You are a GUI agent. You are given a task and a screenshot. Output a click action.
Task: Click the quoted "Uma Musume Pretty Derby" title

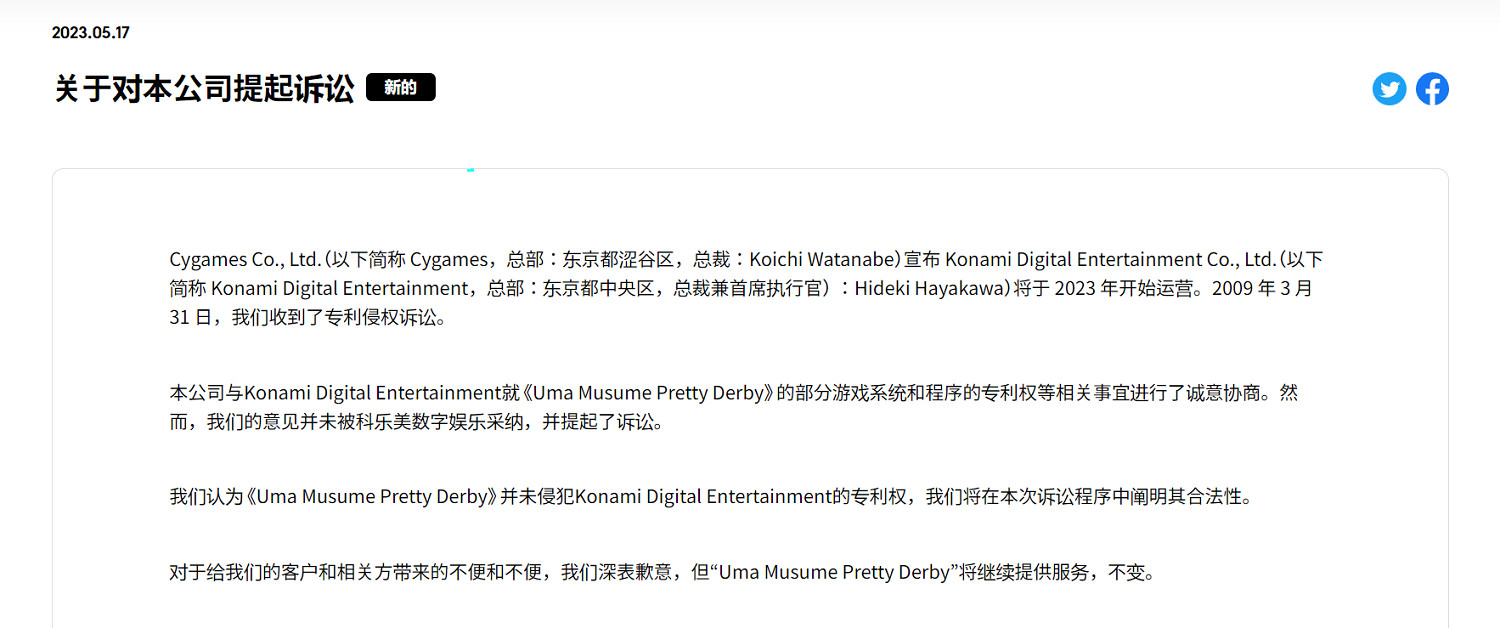[x=833, y=573]
